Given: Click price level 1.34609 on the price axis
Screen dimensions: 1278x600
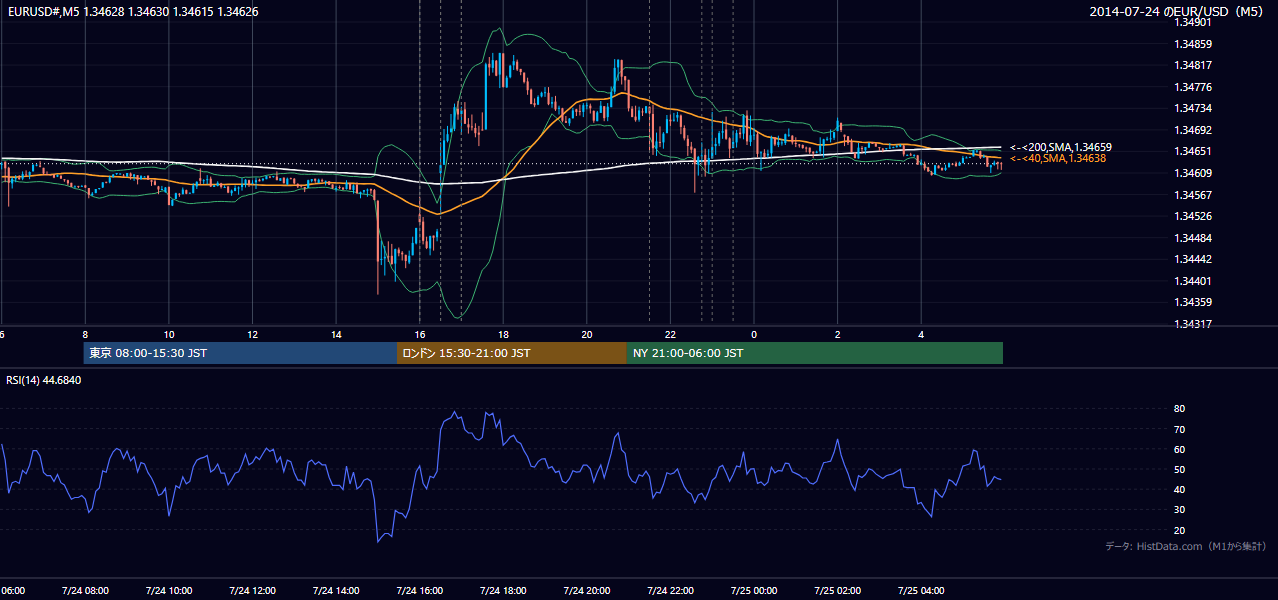Looking at the screenshot, I should tap(1194, 173).
